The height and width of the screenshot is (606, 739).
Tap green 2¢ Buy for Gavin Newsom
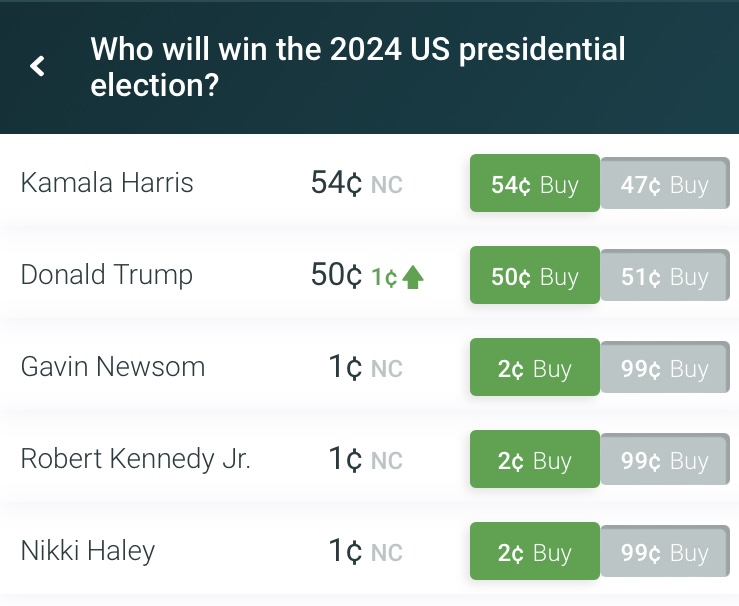[x=535, y=369]
